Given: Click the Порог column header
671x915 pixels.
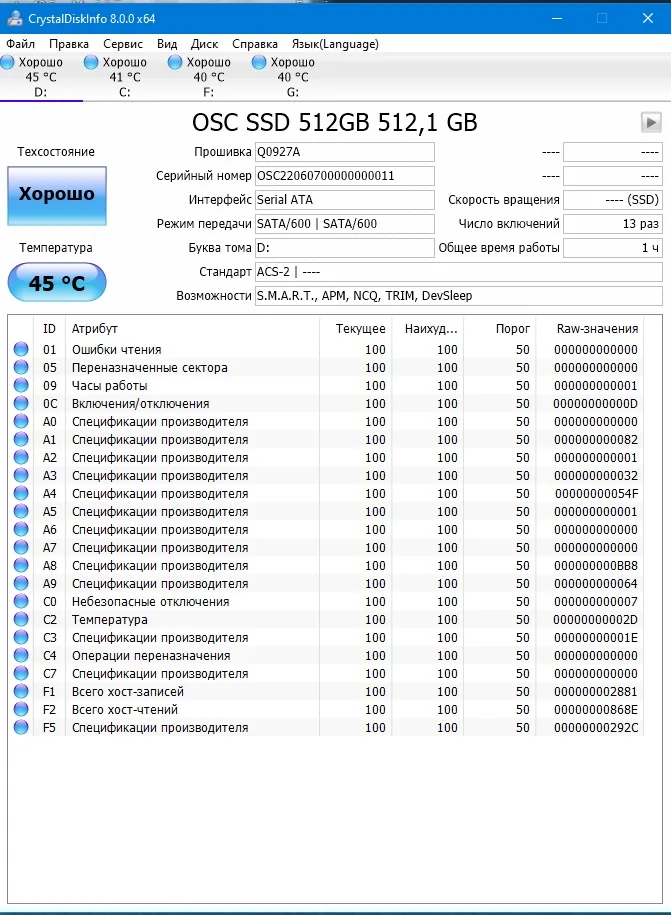Looking at the screenshot, I should 500,329.
